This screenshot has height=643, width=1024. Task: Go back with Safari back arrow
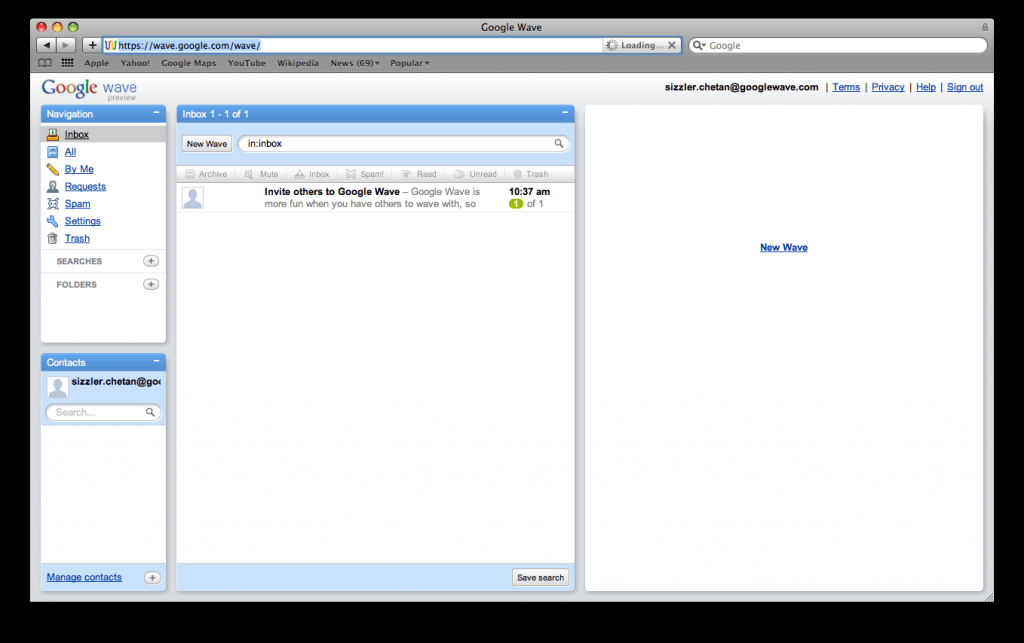[46, 45]
